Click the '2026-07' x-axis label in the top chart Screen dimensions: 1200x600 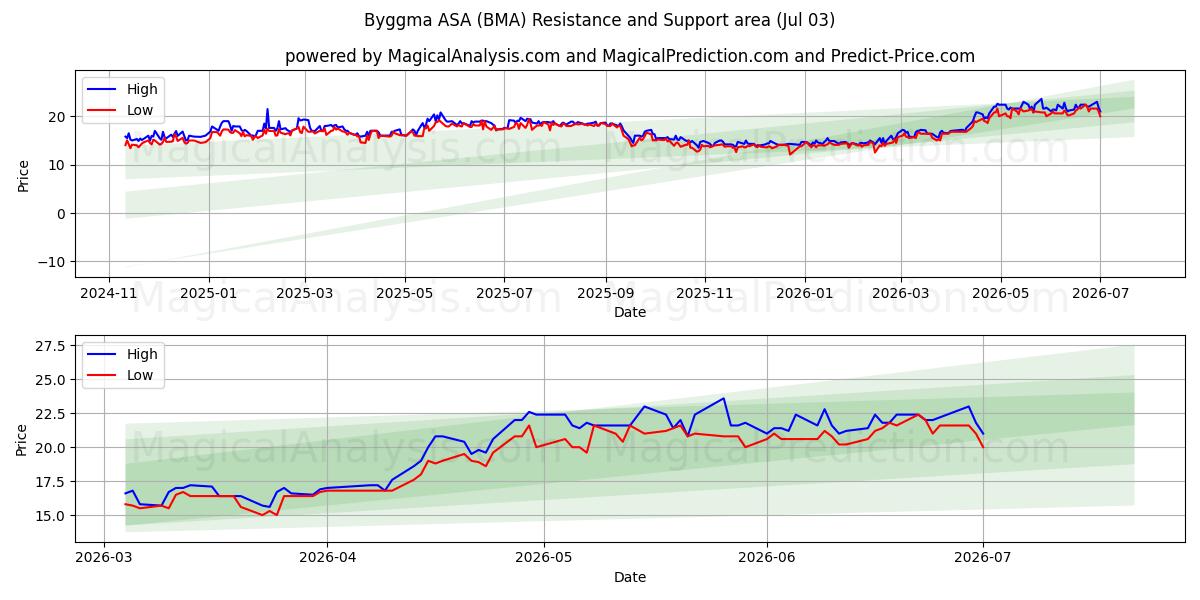[1099, 294]
